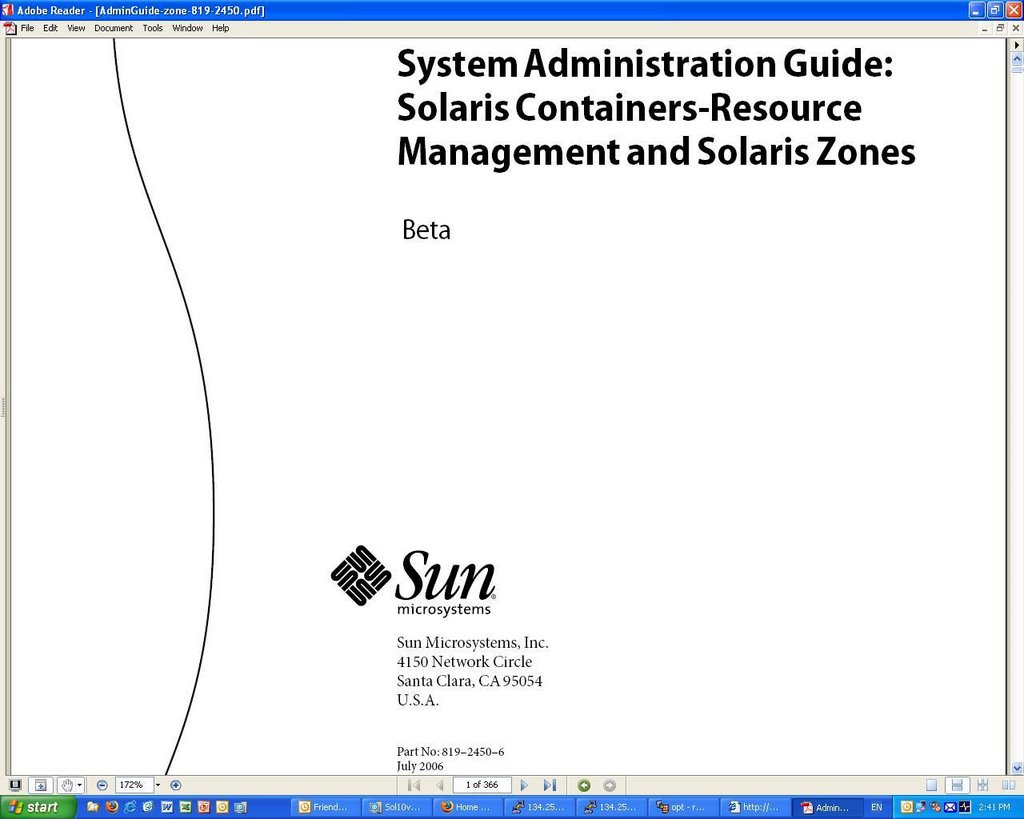The width and height of the screenshot is (1024, 819).
Task: Open the zoom percentage dropdown arrow
Action: click(x=157, y=785)
